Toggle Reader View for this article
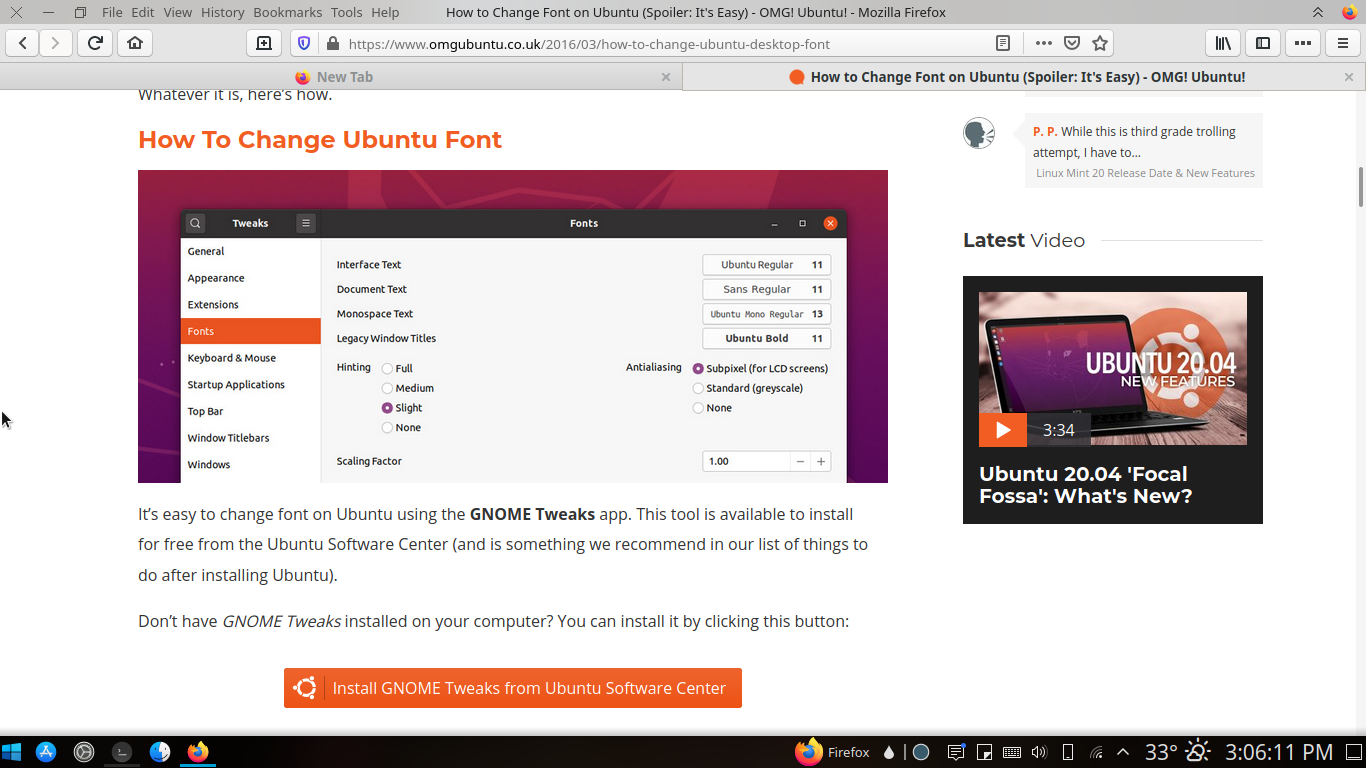 click(1002, 43)
